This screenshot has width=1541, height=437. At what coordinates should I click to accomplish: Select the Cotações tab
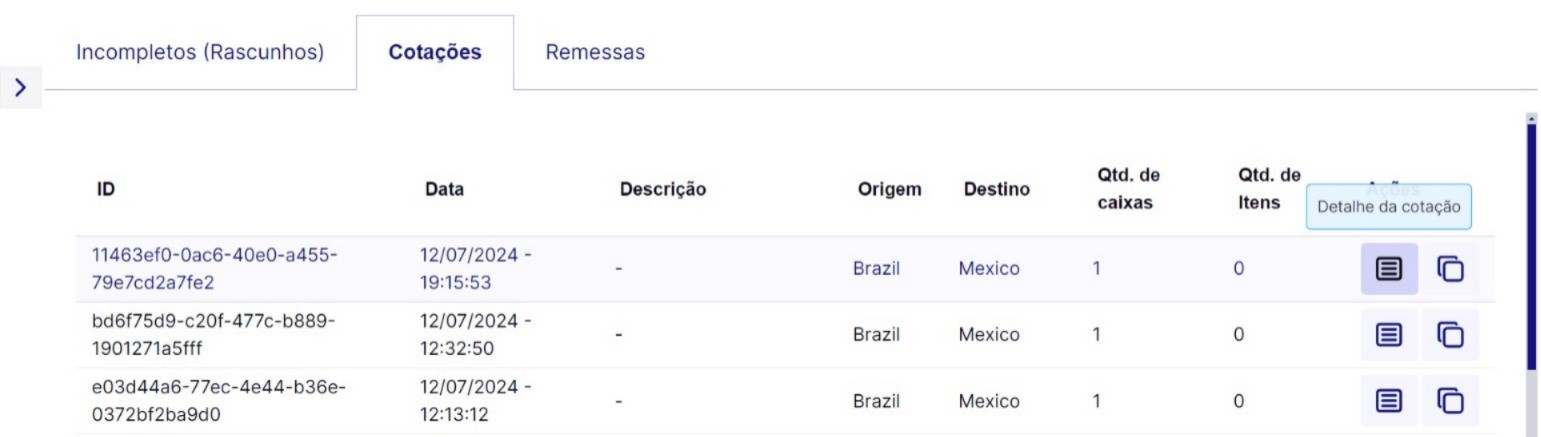click(435, 53)
